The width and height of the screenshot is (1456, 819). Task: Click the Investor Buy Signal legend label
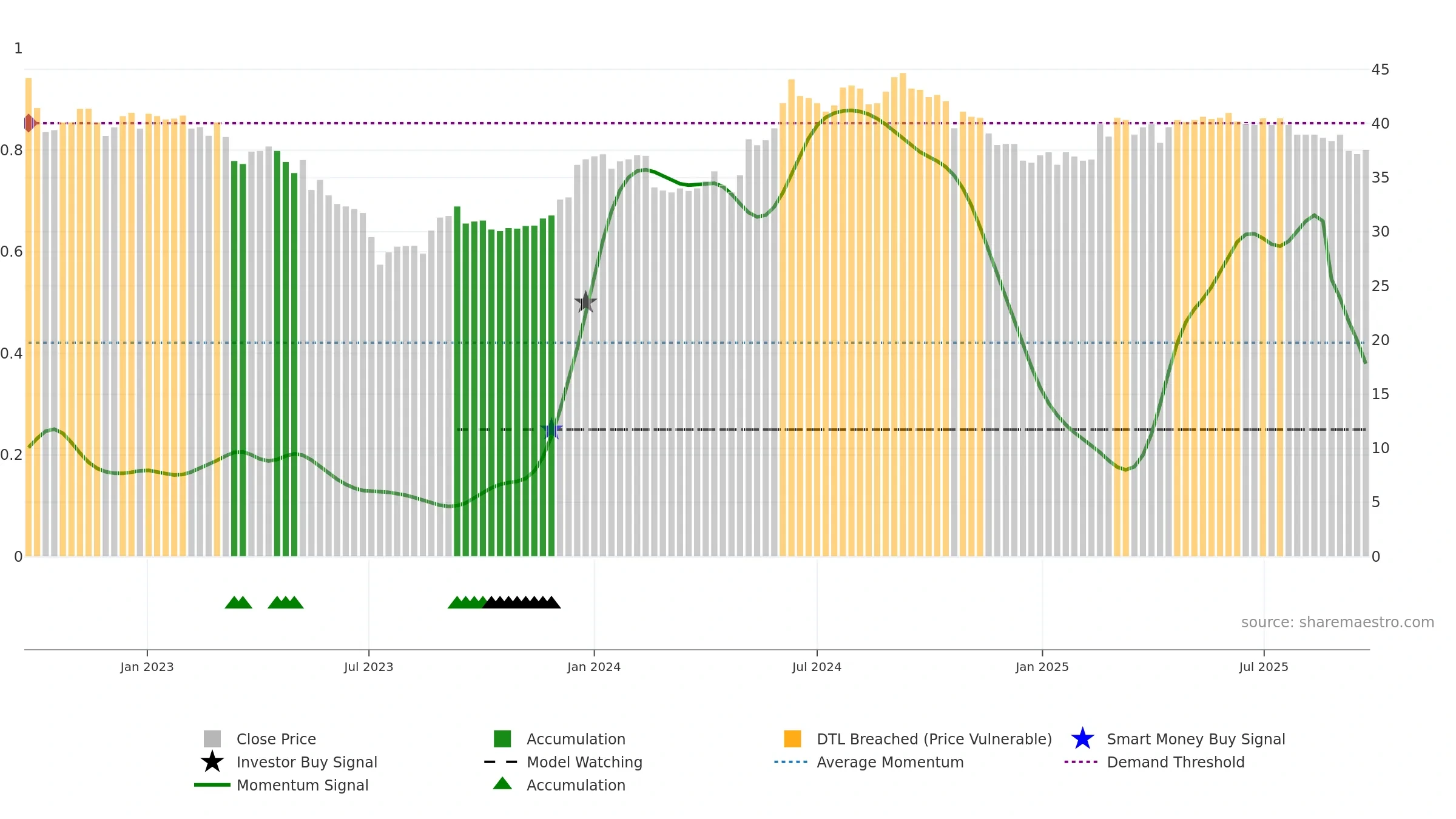click(306, 762)
